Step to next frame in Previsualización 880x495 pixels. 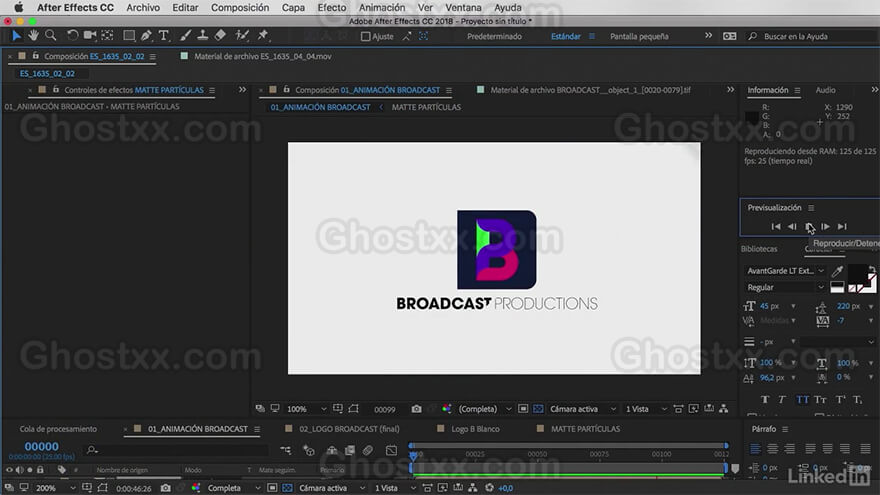(825, 226)
